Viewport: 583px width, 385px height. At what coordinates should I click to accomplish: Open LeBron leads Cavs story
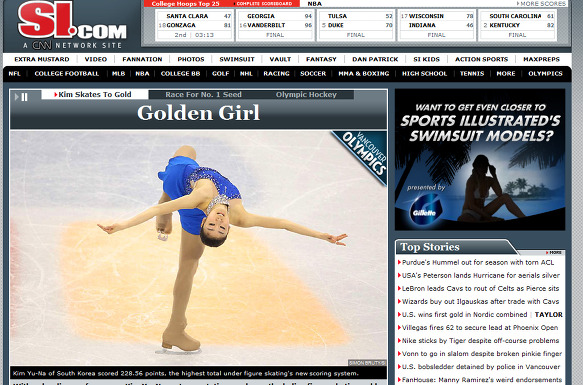click(x=480, y=288)
